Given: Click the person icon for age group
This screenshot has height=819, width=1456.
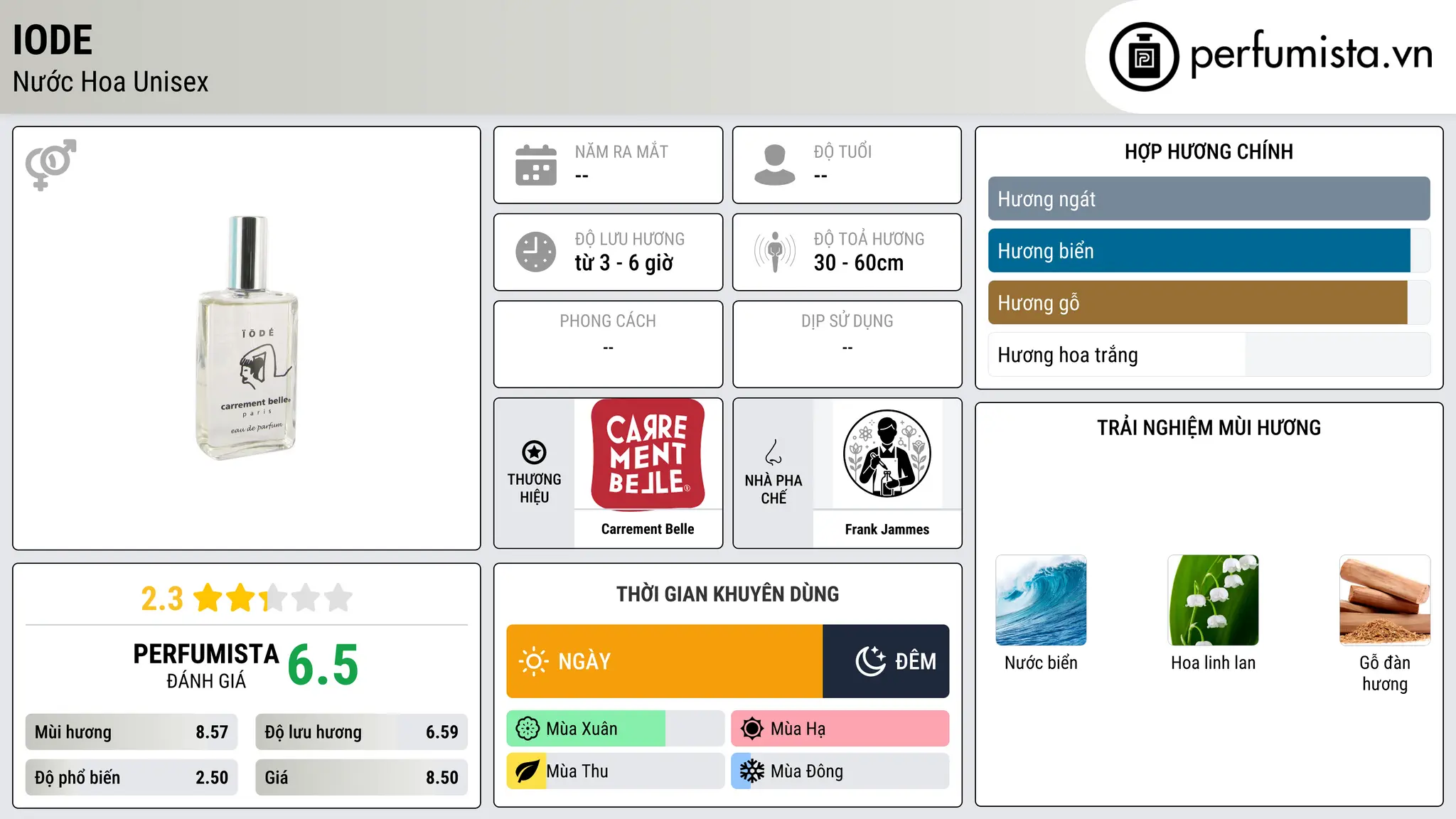Looking at the screenshot, I should 774,165.
